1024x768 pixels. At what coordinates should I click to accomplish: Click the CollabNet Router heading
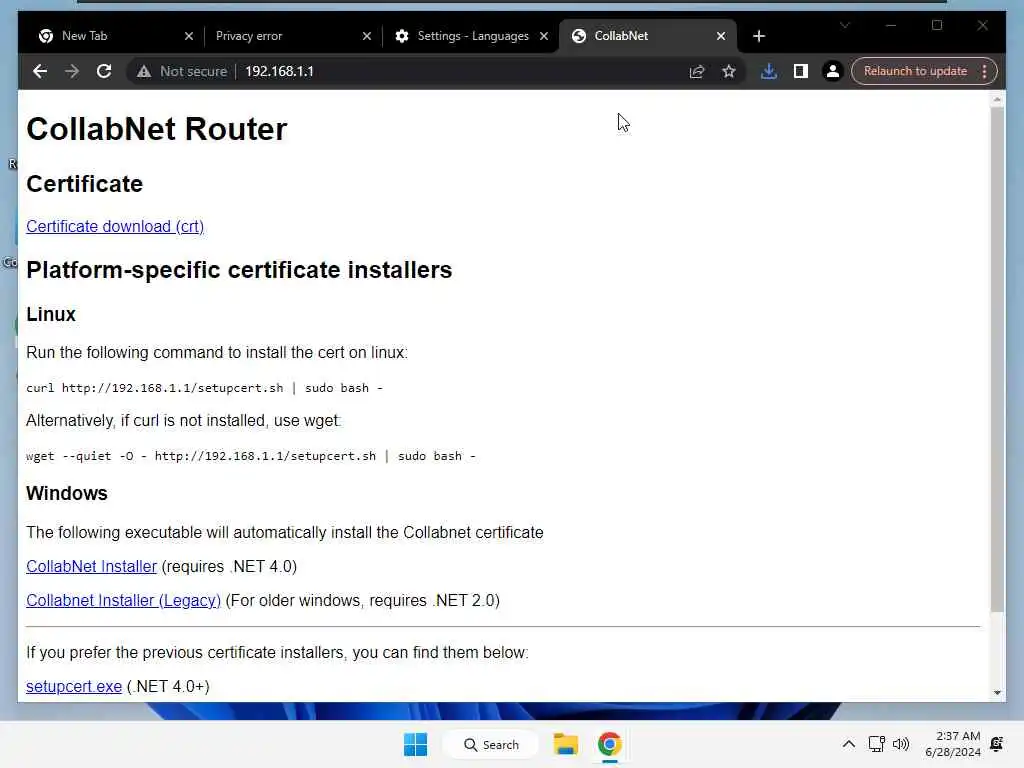[157, 129]
